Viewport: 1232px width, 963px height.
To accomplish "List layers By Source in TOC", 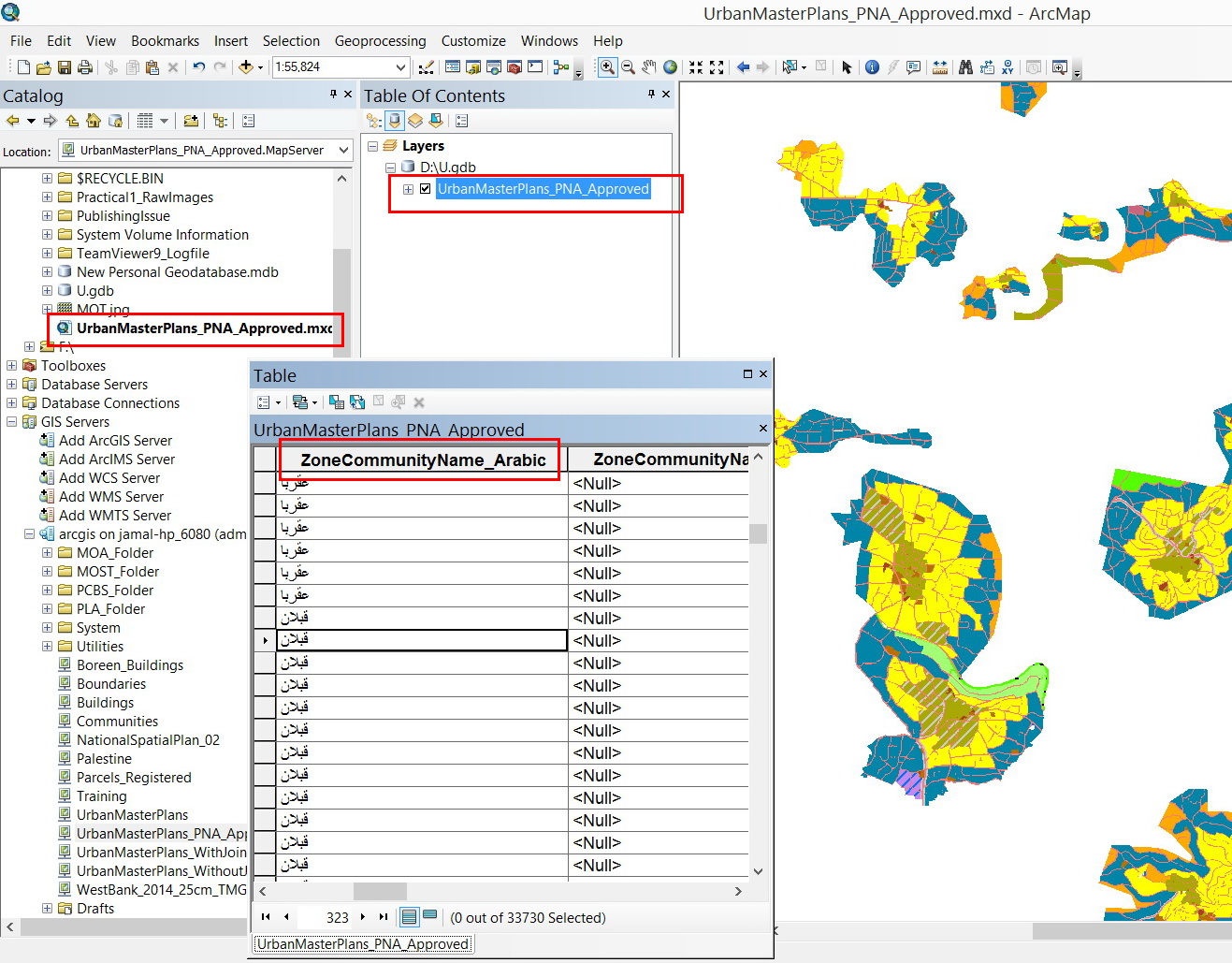I will [x=395, y=121].
